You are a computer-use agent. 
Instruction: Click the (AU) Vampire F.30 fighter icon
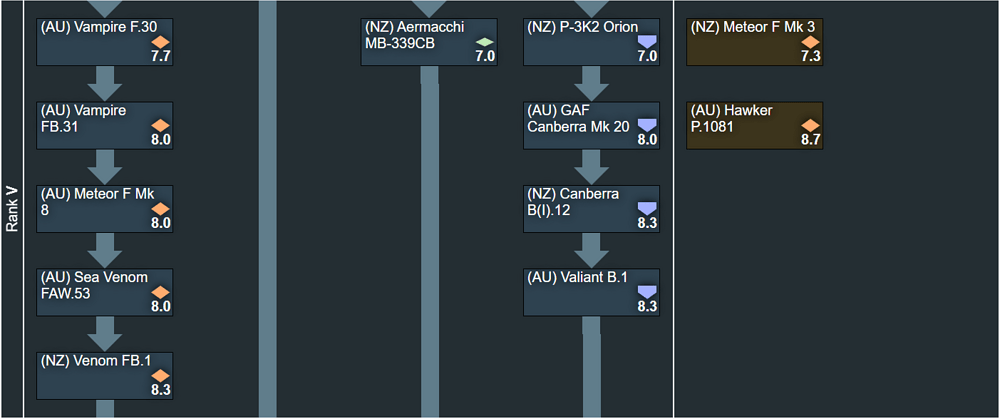[161, 41]
